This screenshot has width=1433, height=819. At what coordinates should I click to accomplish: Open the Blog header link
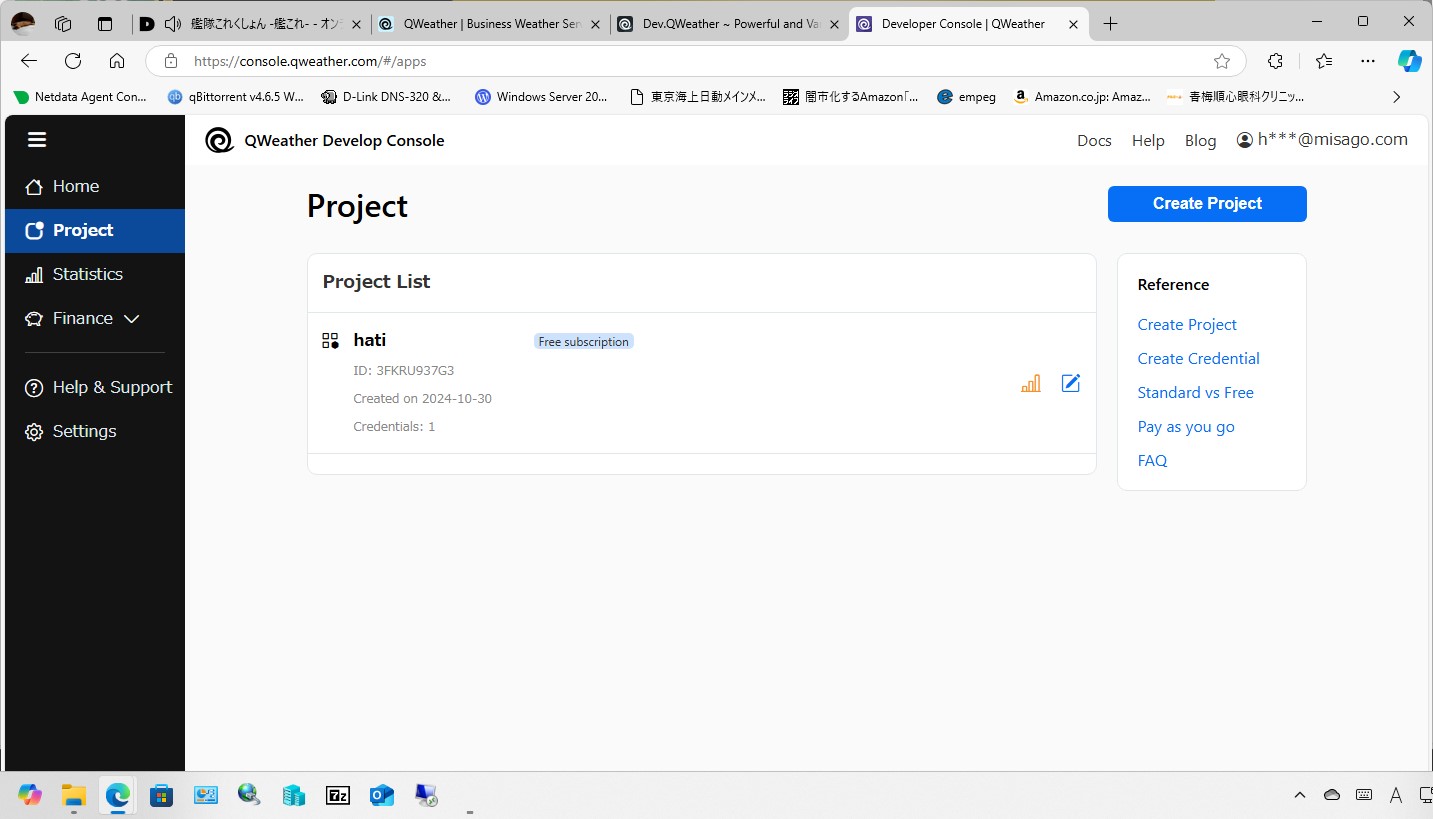[x=1200, y=141]
